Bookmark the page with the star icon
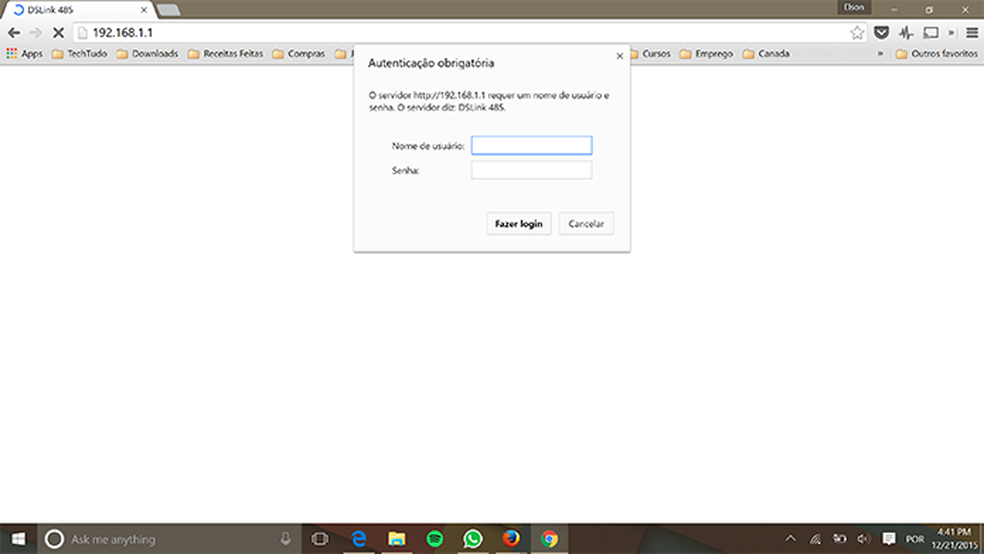 point(857,33)
